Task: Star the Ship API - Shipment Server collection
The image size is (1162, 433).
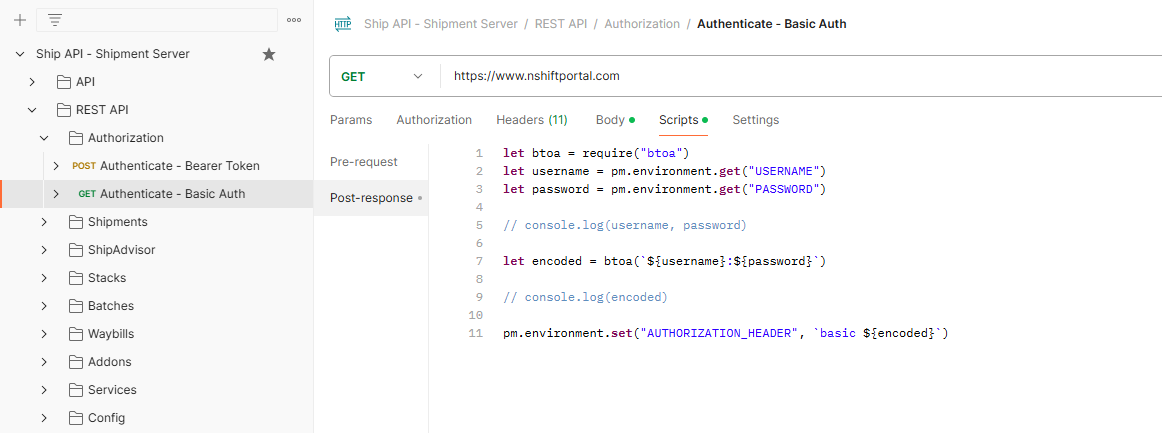Action: pos(269,54)
